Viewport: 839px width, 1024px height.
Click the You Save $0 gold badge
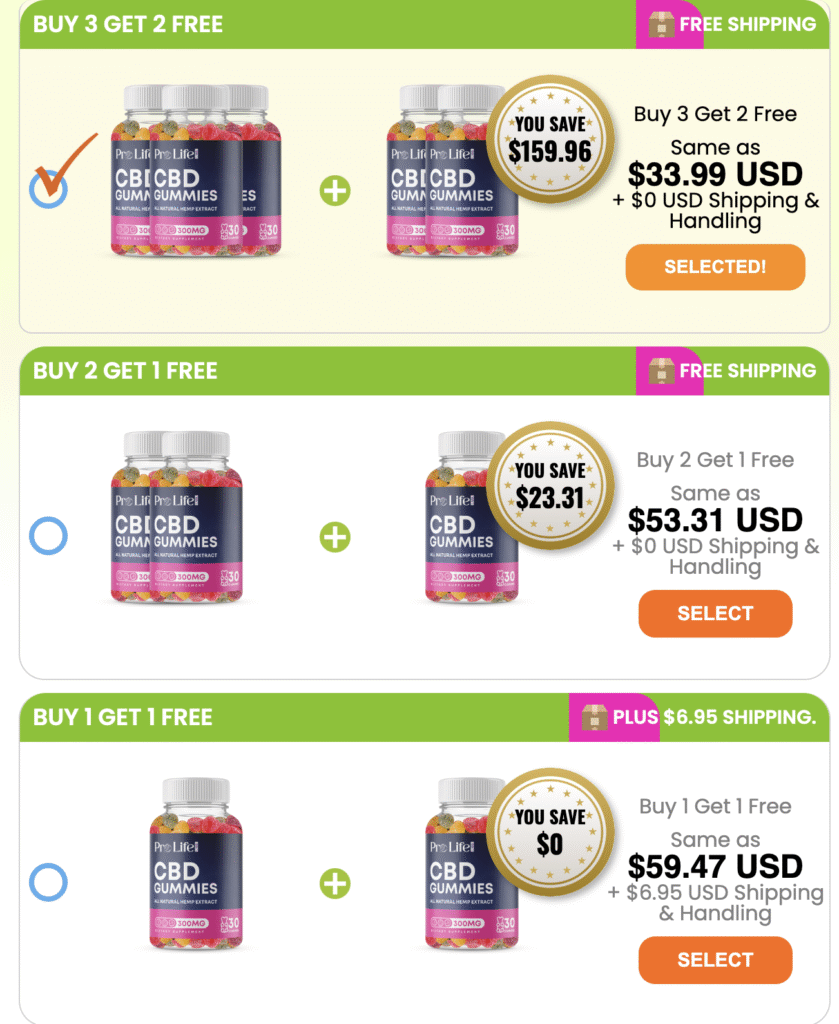[550, 830]
